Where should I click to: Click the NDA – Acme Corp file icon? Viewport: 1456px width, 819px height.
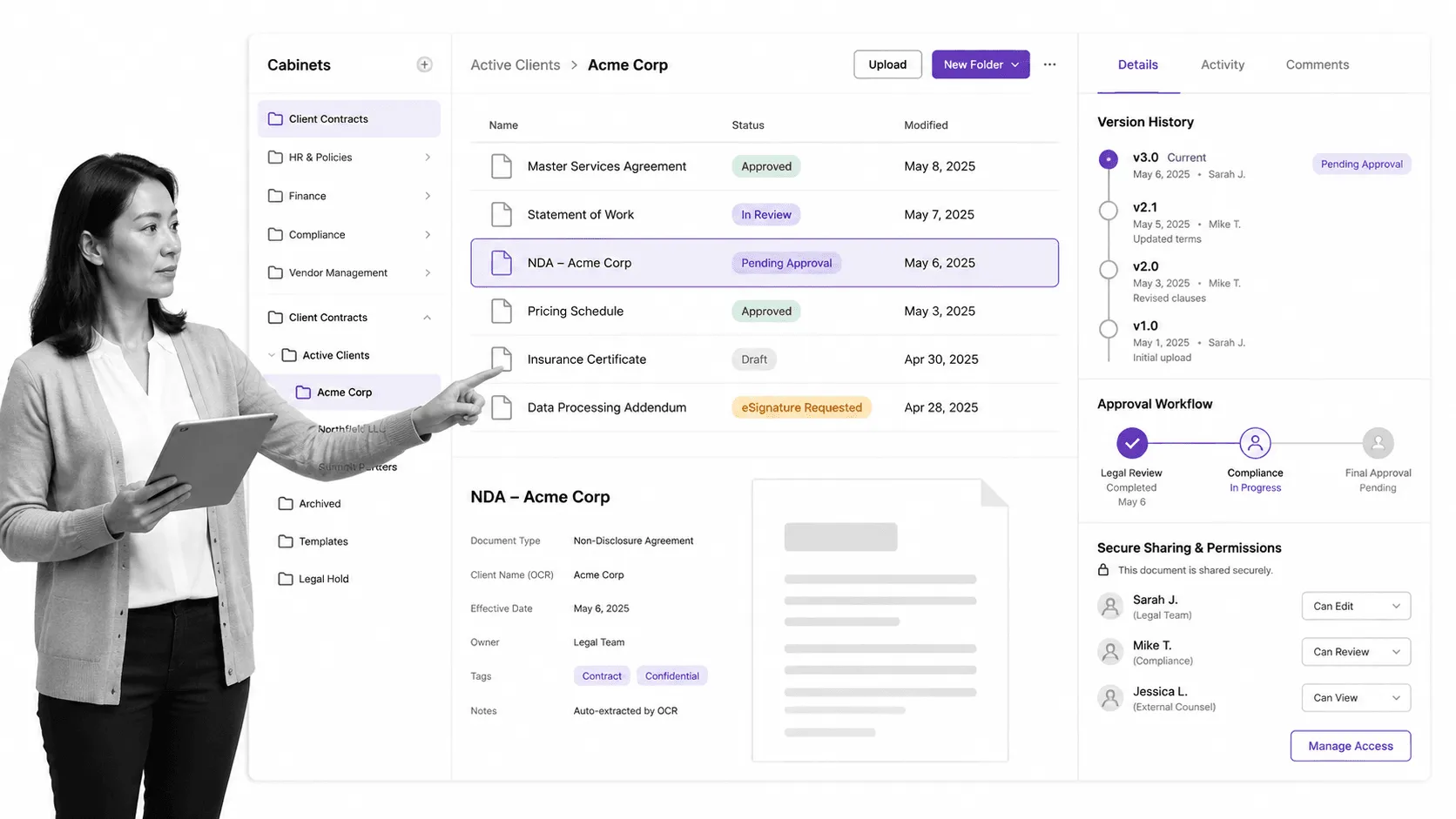[x=502, y=263]
